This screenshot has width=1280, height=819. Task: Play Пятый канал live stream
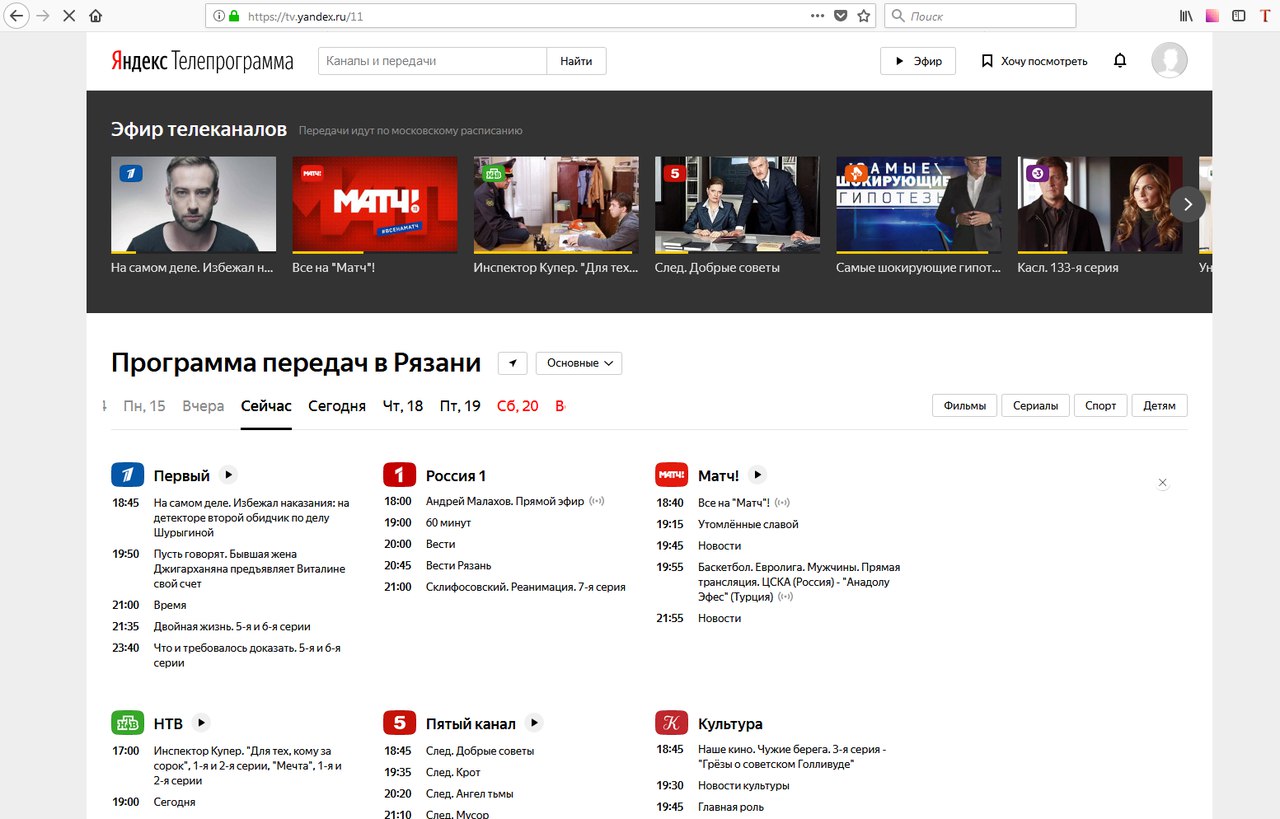[534, 722]
